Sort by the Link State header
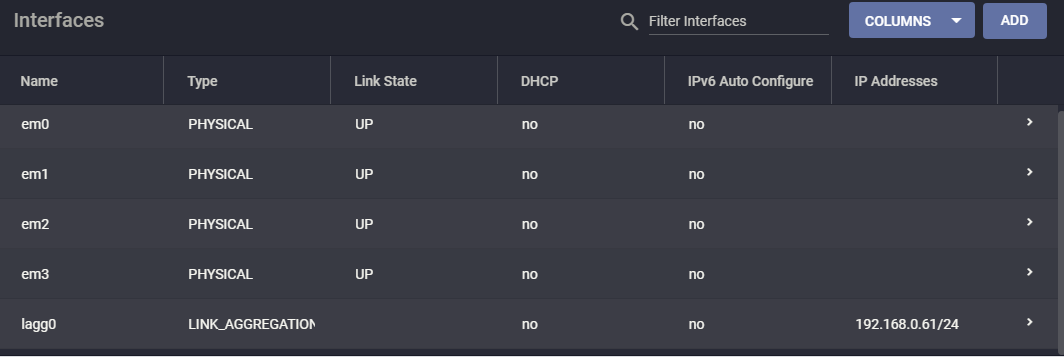This screenshot has width=1064, height=362. [385, 81]
